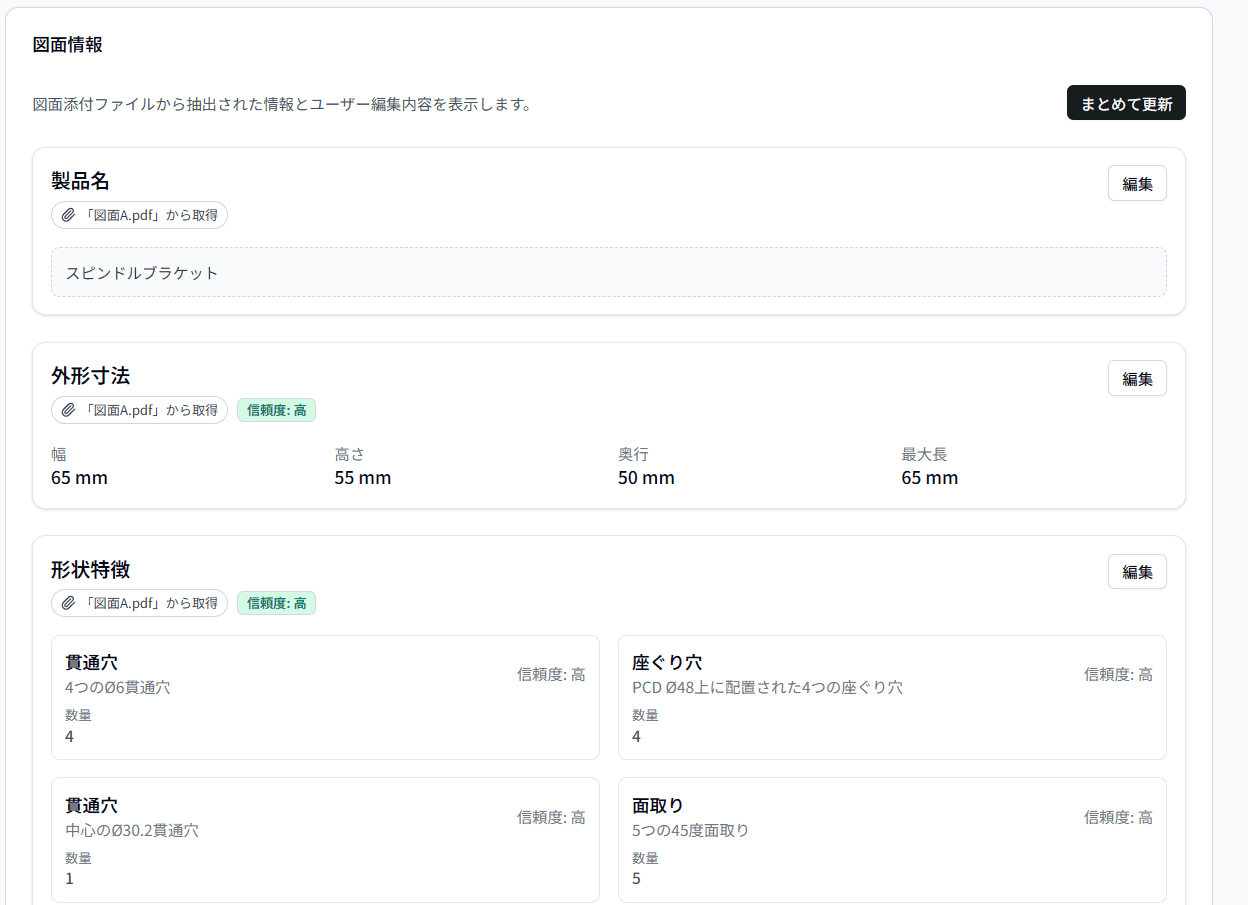The height and width of the screenshot is (905, 1248).
Task: Toggle the 信頼度: 高 badge in 外形寸法
Action: point(276,410)
